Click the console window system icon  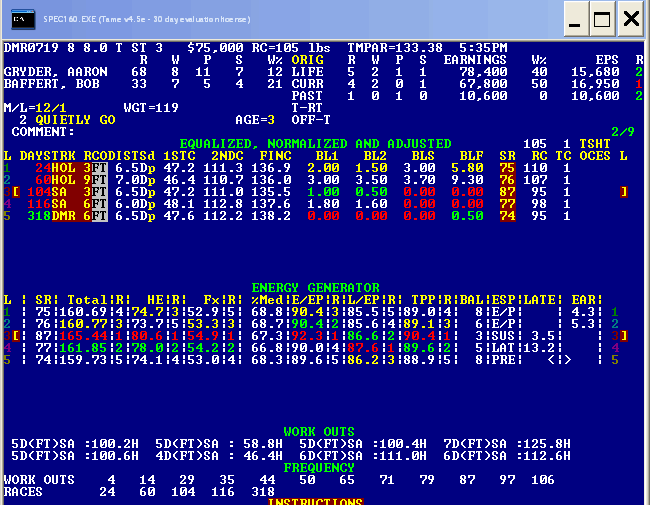pyautogui.click(x=23, y=19)
